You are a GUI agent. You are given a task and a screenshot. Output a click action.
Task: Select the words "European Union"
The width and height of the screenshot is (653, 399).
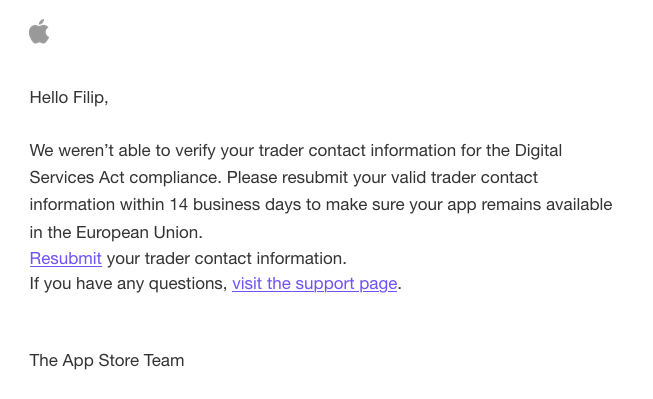(x=137, y=232)
